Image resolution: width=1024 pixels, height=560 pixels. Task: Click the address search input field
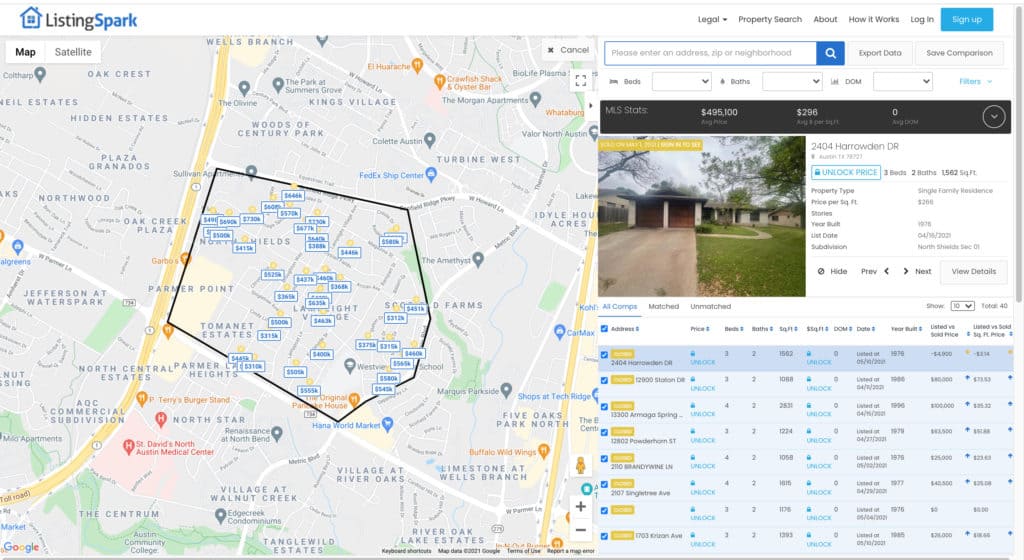(x=710, y=53)
